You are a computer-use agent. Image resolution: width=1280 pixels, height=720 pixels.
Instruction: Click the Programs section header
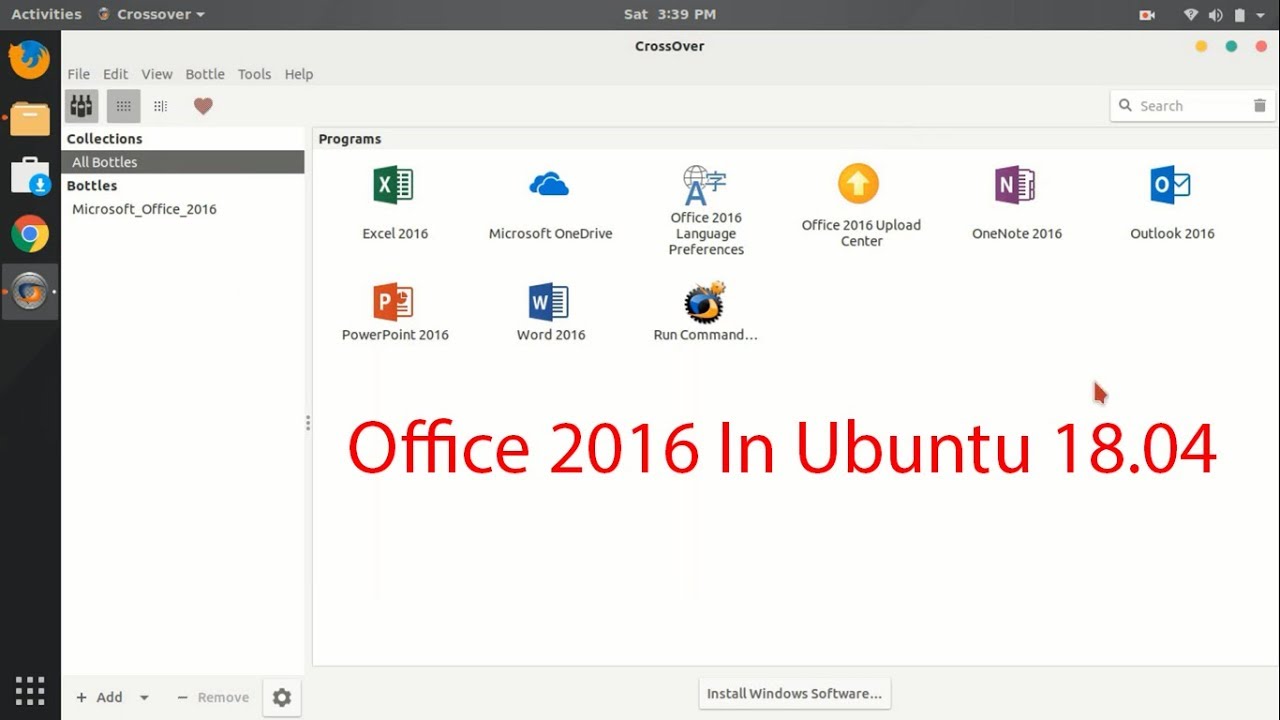click(x=350, y=139)
